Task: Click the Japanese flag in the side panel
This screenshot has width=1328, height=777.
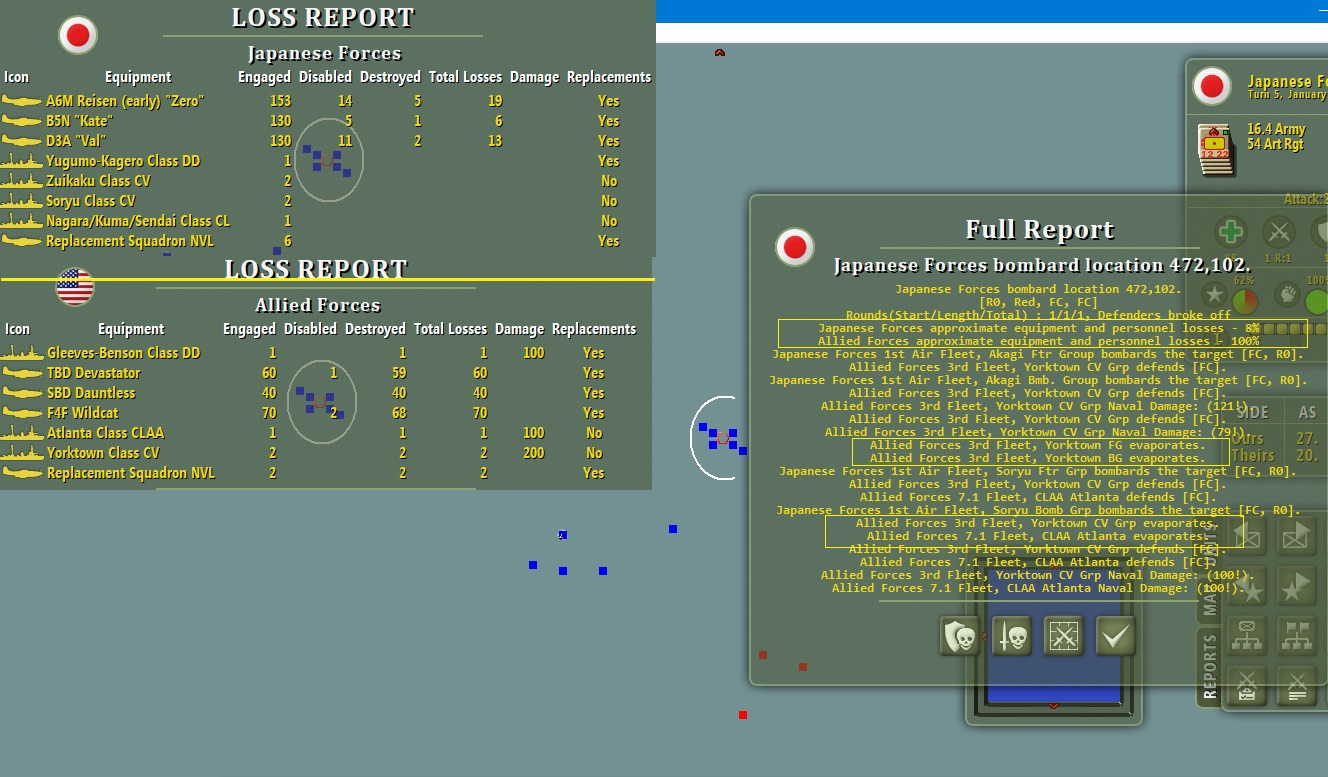Action: pos(1212,87)
